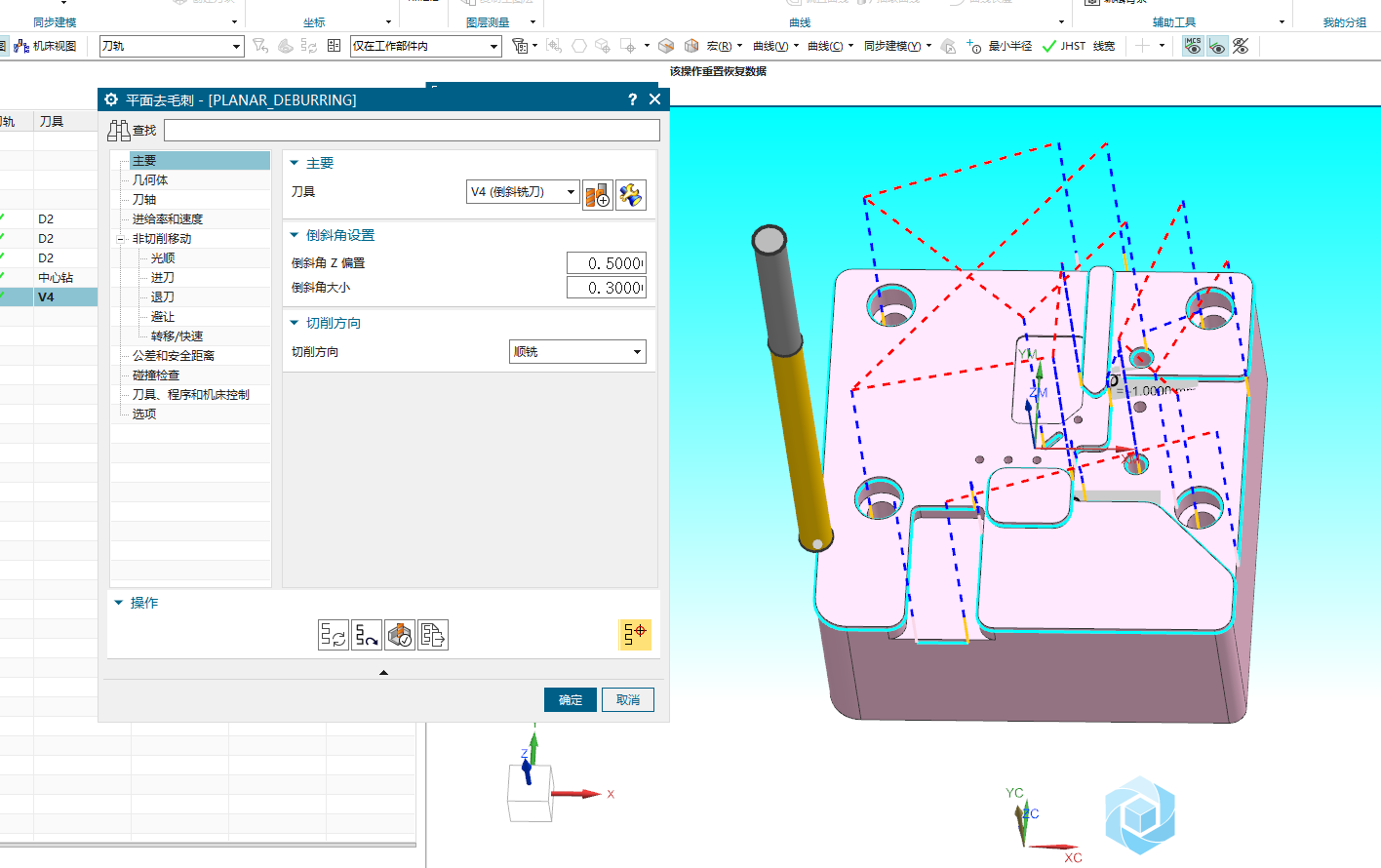Screen dimensions: 1381x868
Task: Select 几何体 in the dialog tree
Action: (150, 180)
